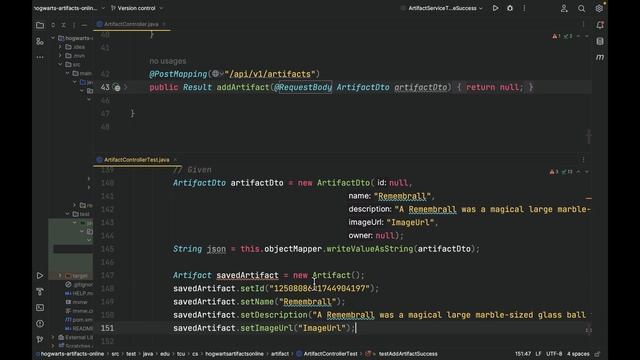Click testAddArtifactSuccess breadcrumb
The height and width of the screenshot is (360, 640).
point(408,354)
